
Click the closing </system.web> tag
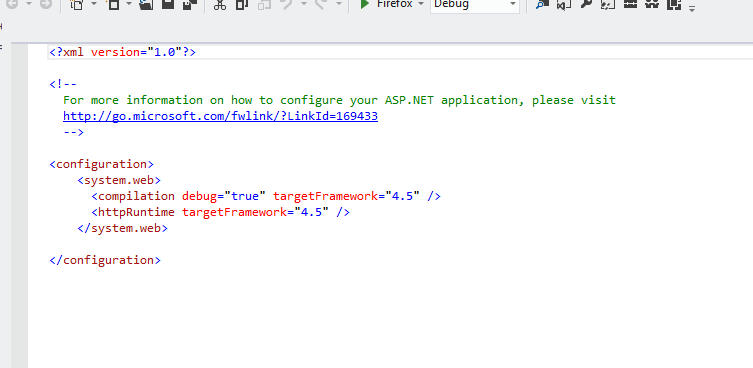coord(122,228)
